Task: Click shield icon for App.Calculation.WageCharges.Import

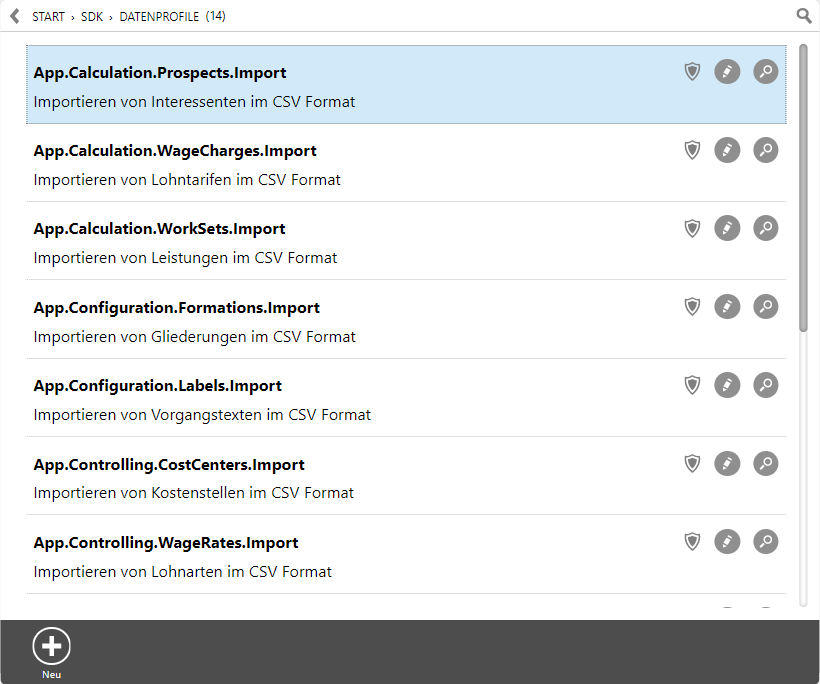Action: (x=692, y=150)
